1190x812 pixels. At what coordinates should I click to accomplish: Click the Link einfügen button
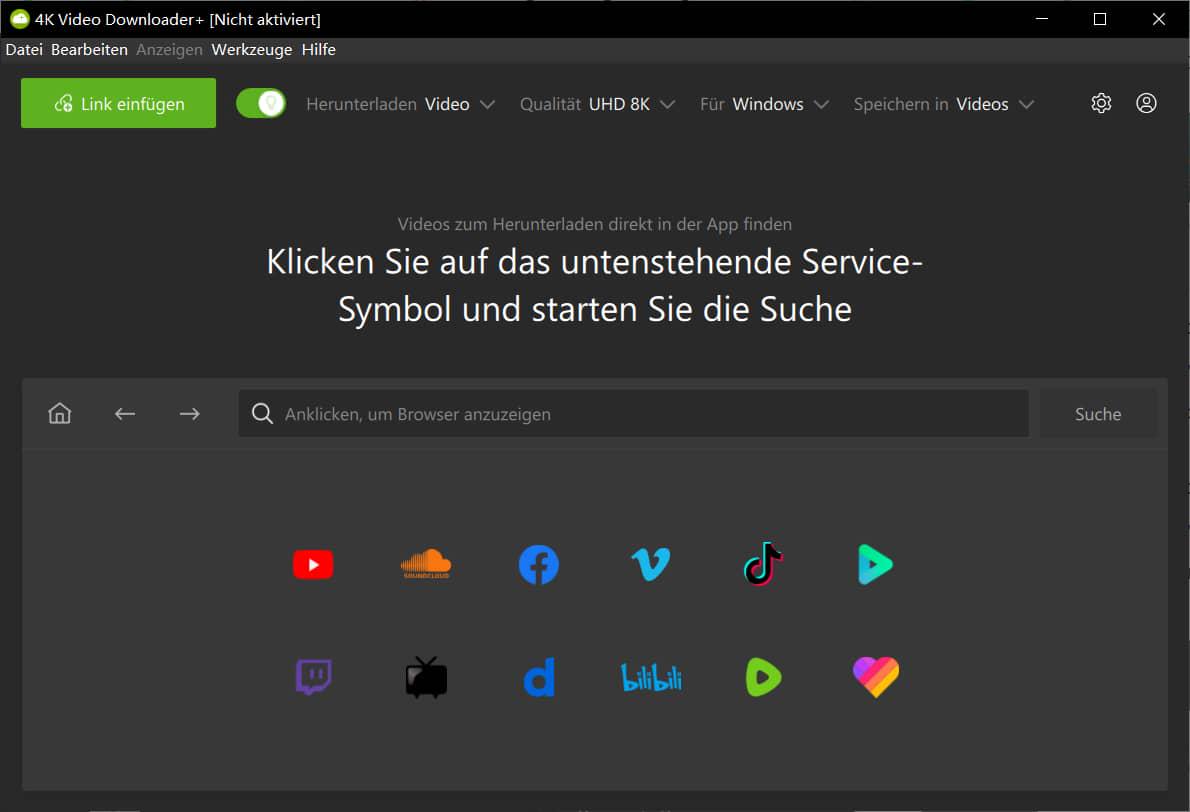coord(118,103)
